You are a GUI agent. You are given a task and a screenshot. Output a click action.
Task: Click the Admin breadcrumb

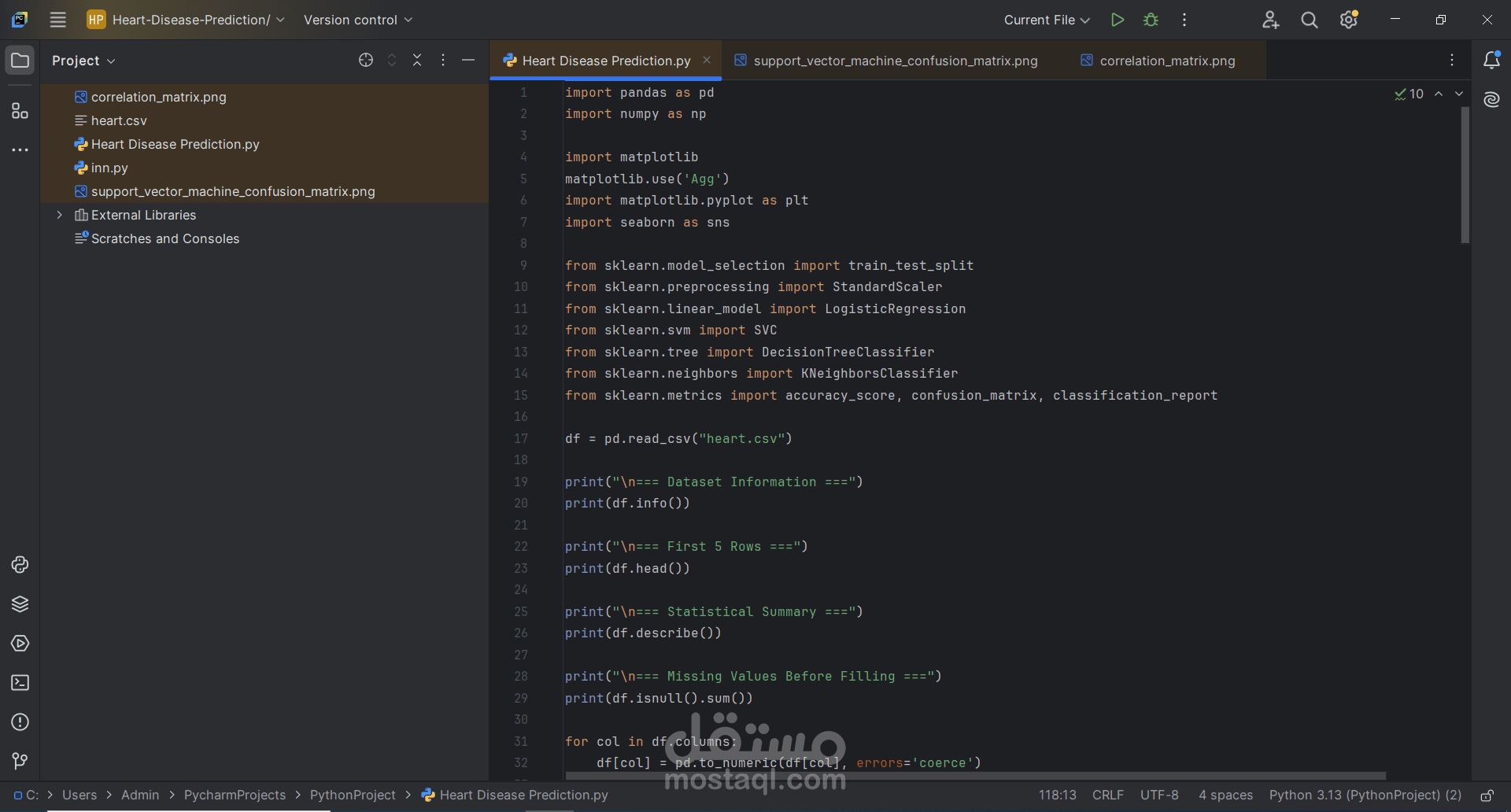pyautogui.click(x=140, y=795)
